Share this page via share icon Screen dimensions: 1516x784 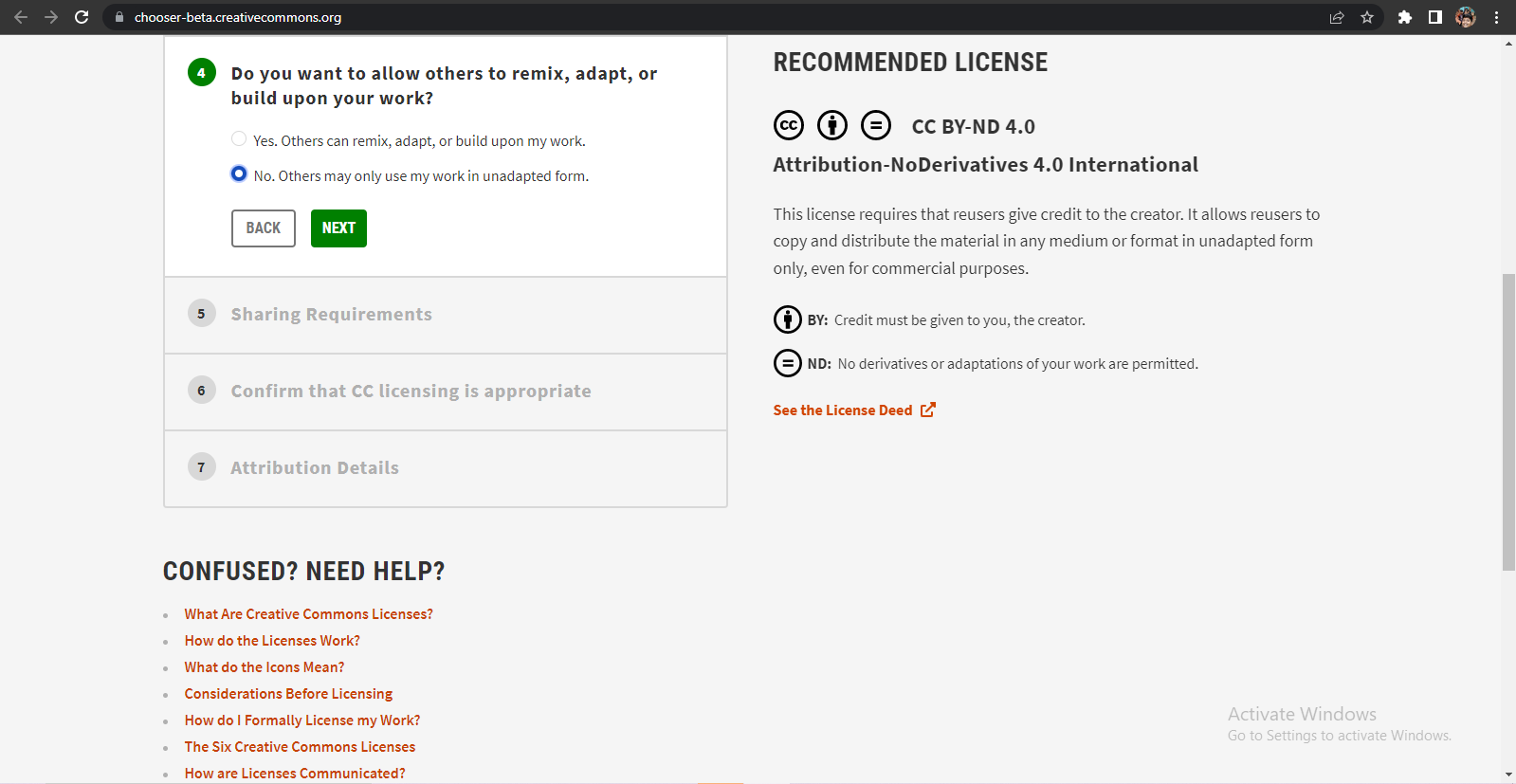click(1337, 17)
